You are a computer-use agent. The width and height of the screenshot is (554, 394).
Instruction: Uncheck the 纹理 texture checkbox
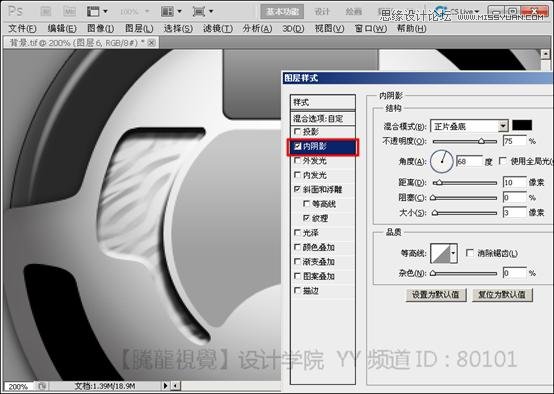[306, 218]
